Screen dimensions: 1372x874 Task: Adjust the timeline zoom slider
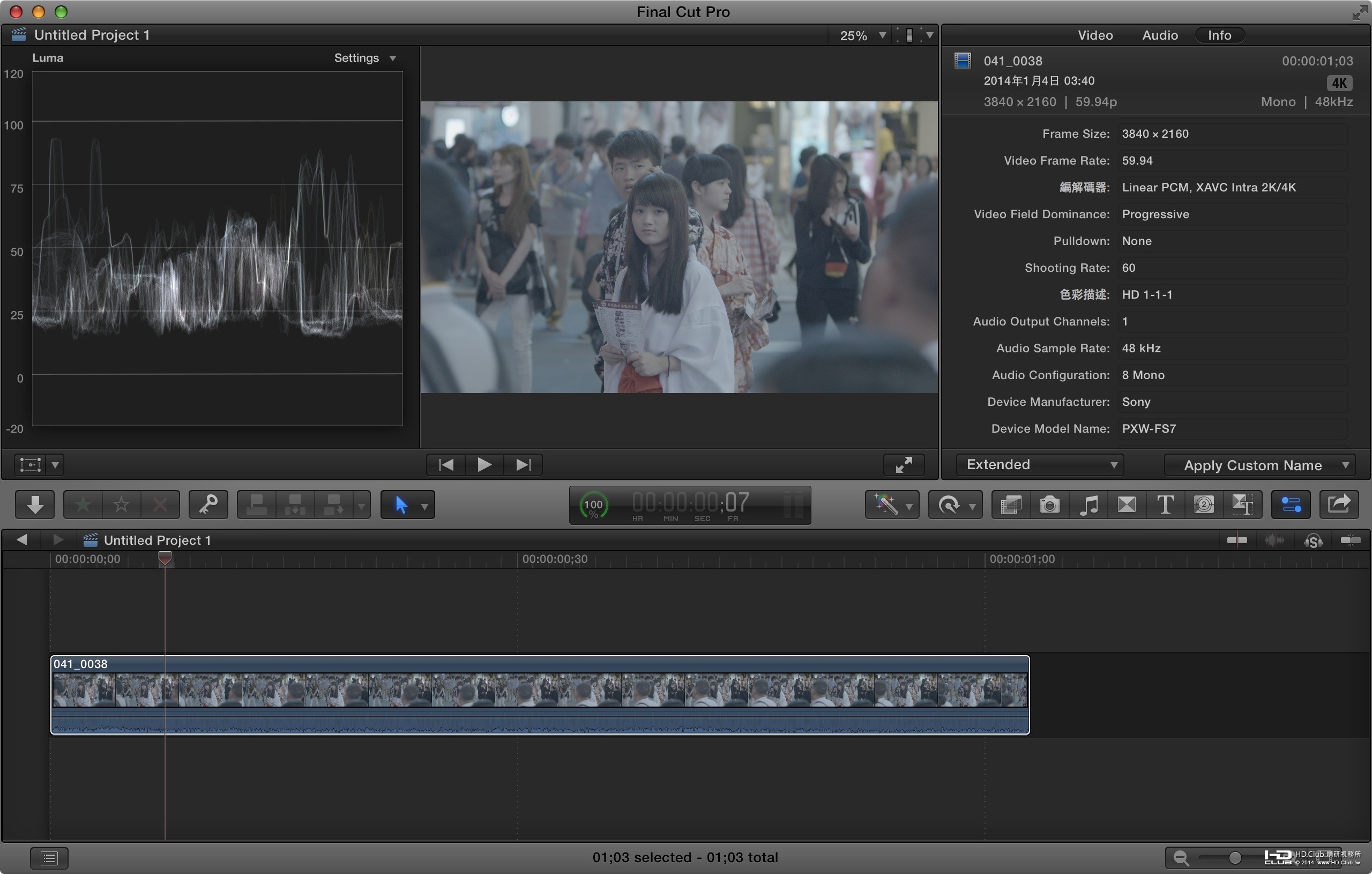click(x=1234, y=857)
